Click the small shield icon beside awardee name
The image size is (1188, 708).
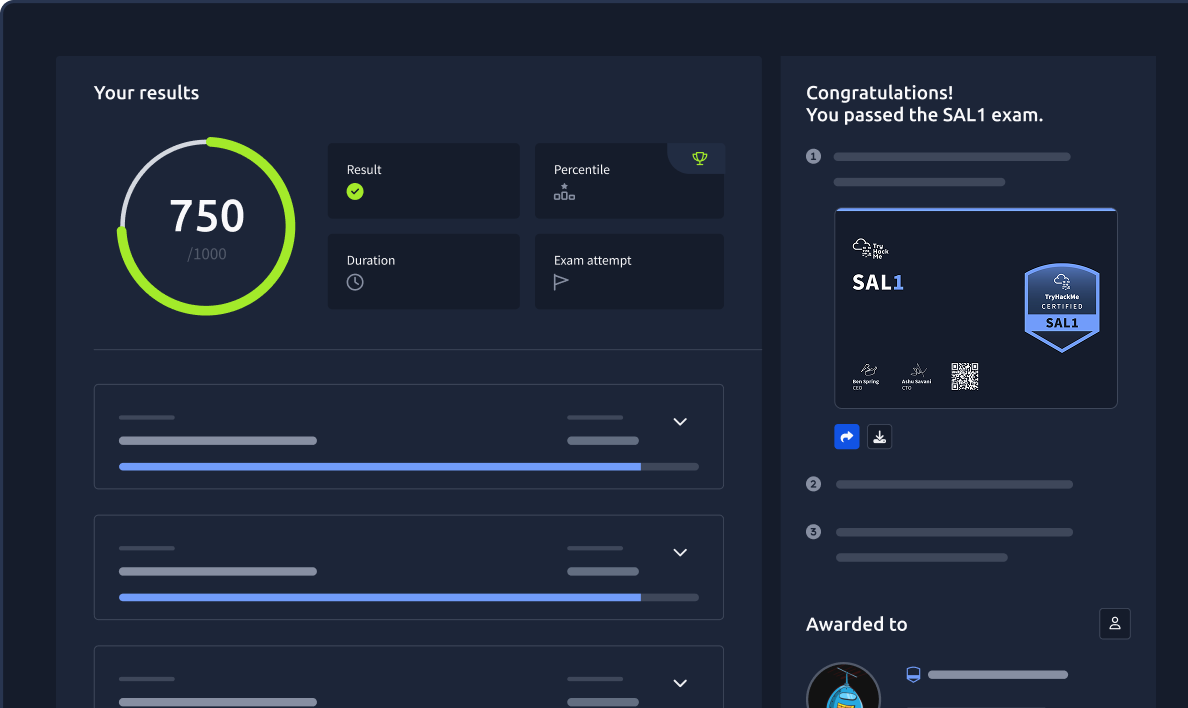(x=913, y=674)
